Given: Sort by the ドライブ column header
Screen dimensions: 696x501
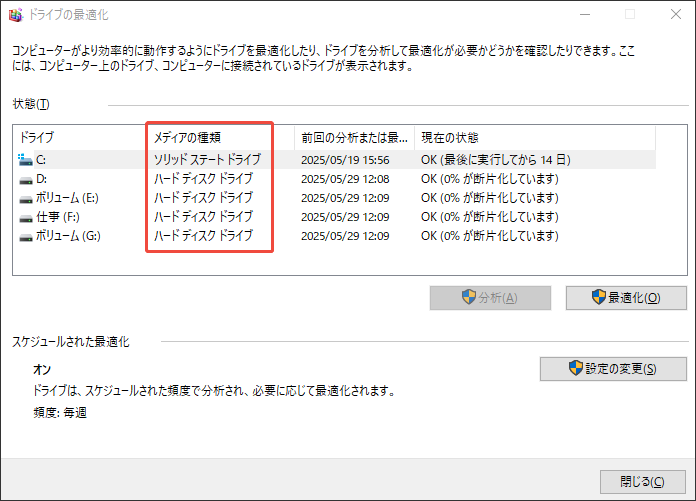Looking at the screenshot, I should click(x=37, y=138).
